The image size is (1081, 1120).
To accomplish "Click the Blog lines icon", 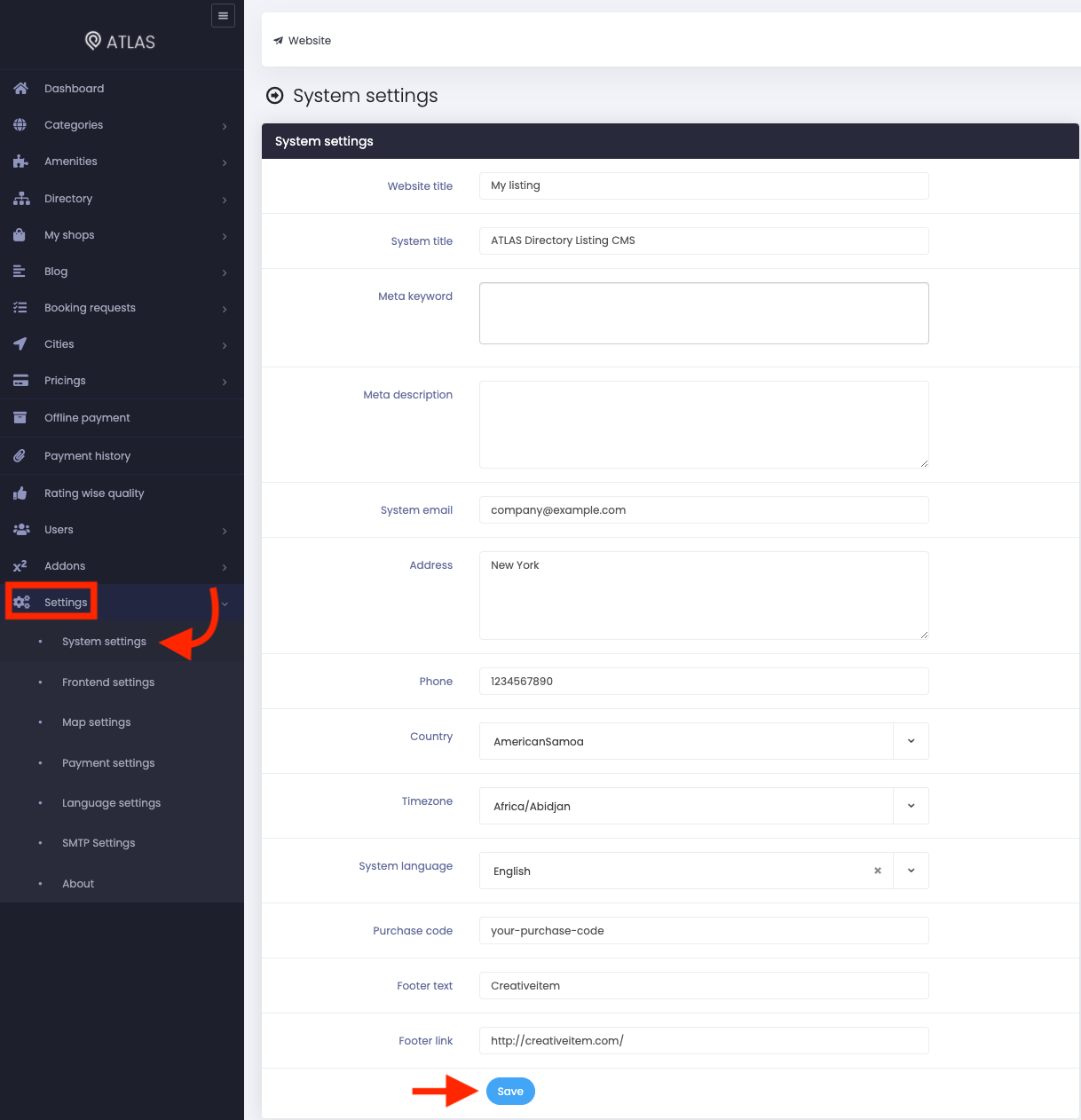I will coord(20,272).
